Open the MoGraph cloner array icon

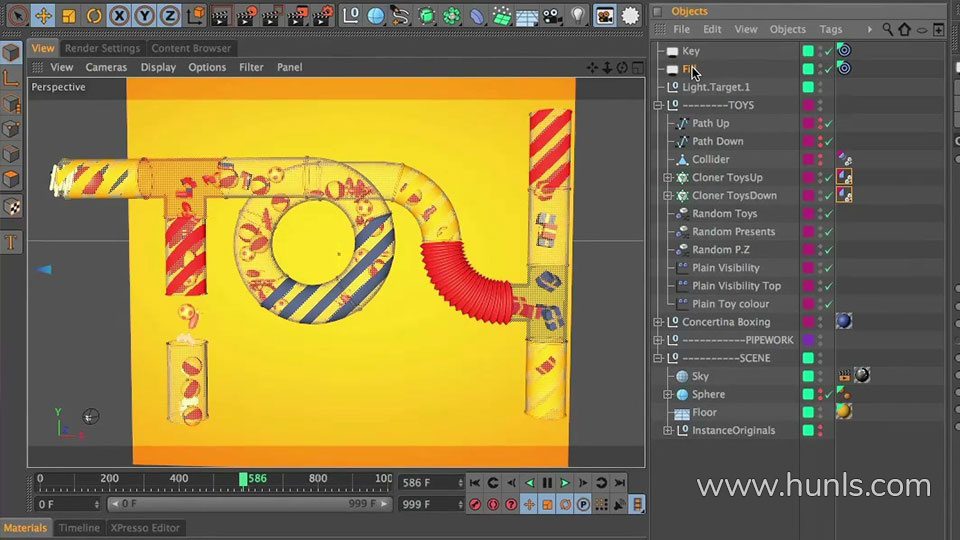452,15
